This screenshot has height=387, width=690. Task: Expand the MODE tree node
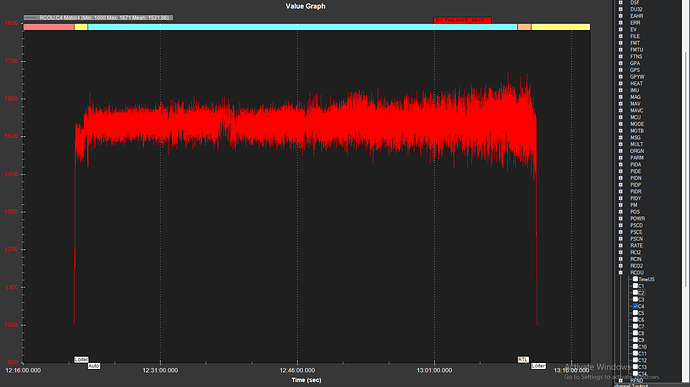click(620, 124)
